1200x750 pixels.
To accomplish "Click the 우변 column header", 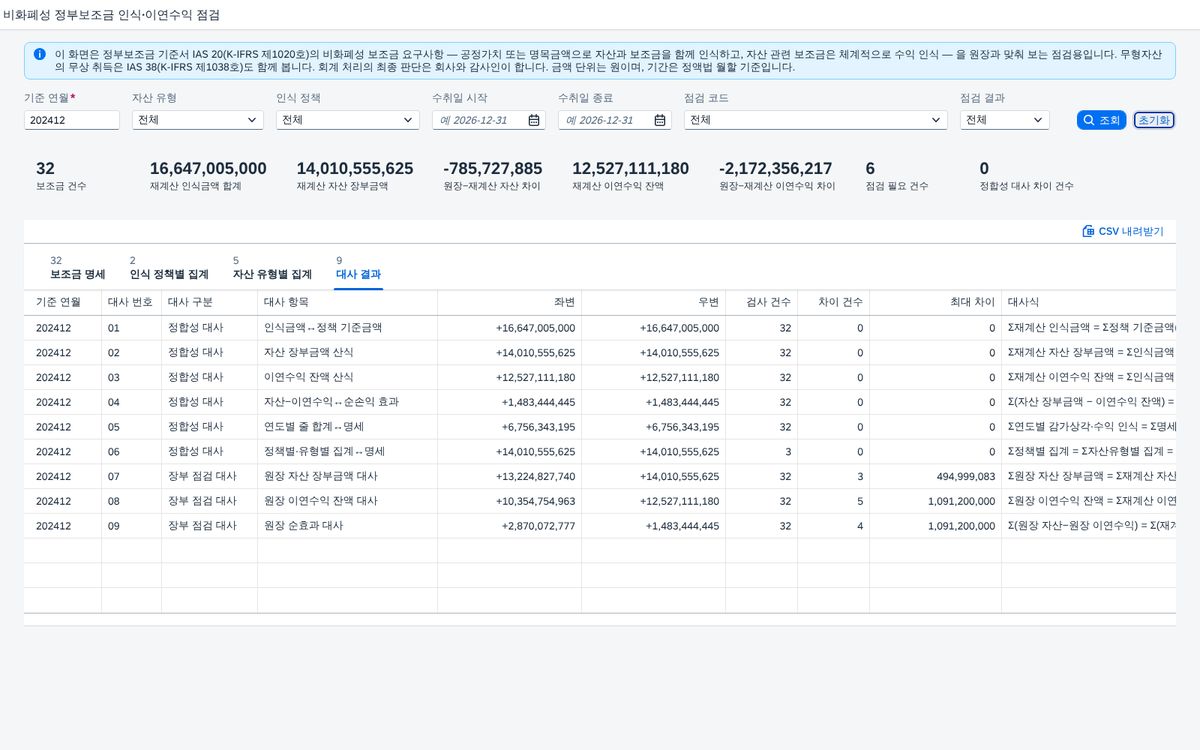I will tap(654, 302).
